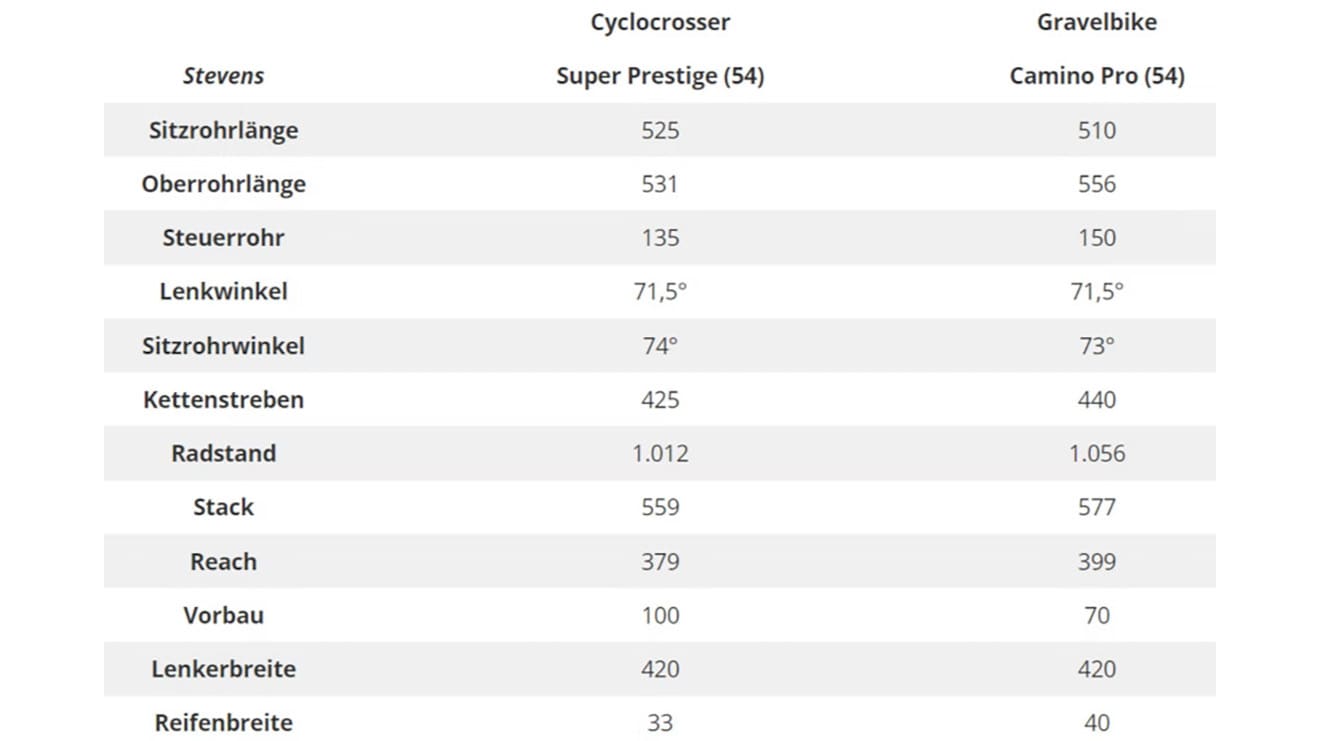Click the Camino Pro (54) model label

[x=1097, y=76]
